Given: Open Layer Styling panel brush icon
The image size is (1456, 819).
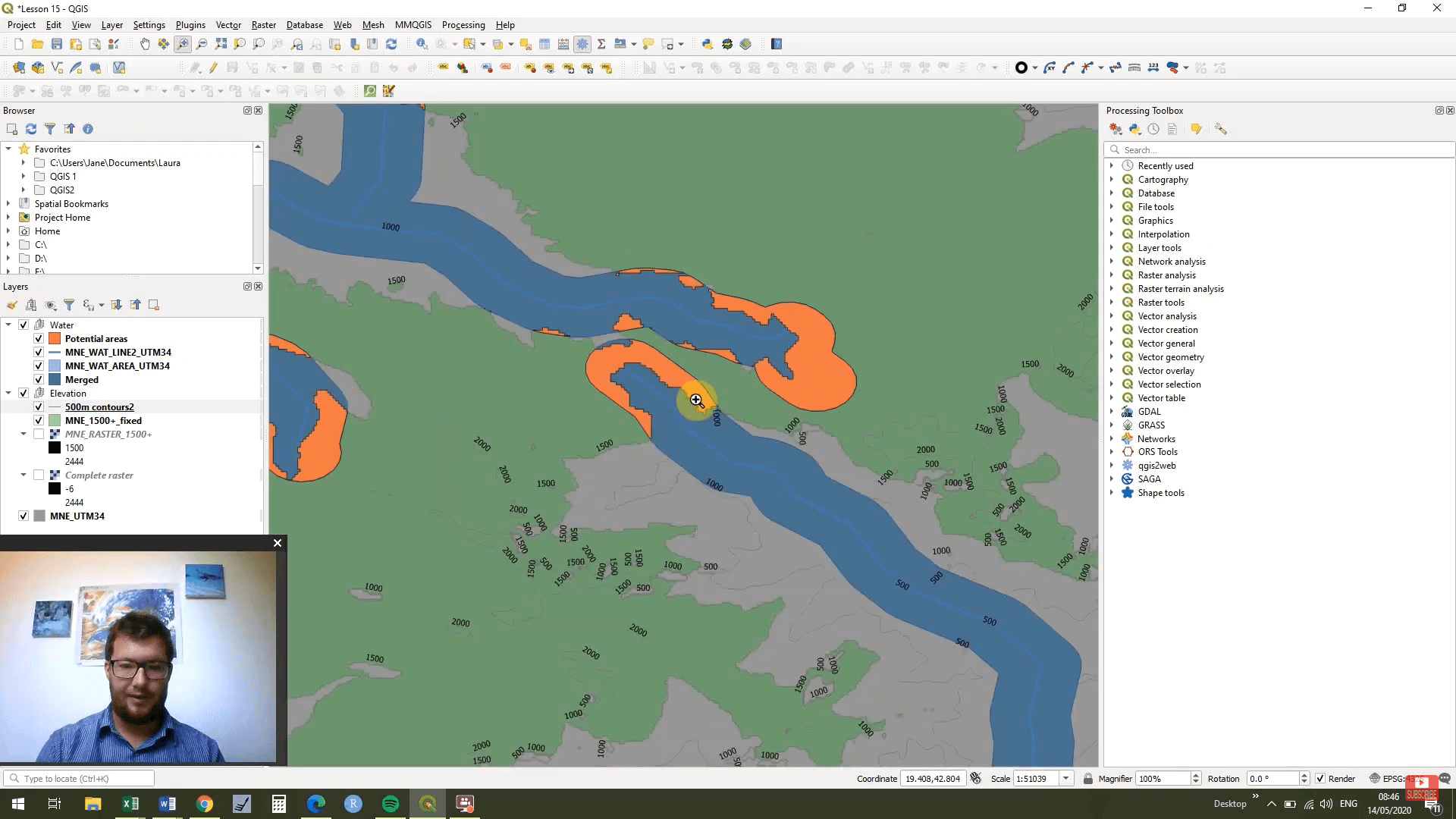Looking at the screenshot, I should (x=12, y=305).
